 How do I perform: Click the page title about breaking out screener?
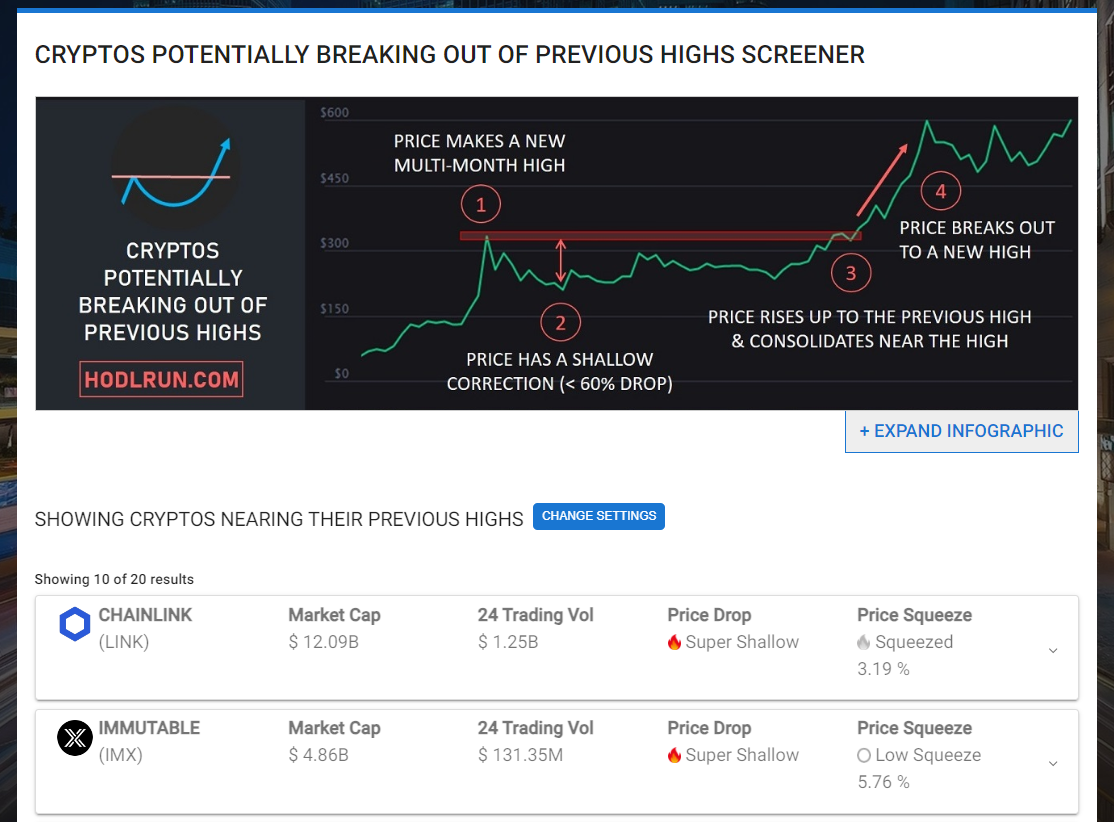click(x=450, y=55)
